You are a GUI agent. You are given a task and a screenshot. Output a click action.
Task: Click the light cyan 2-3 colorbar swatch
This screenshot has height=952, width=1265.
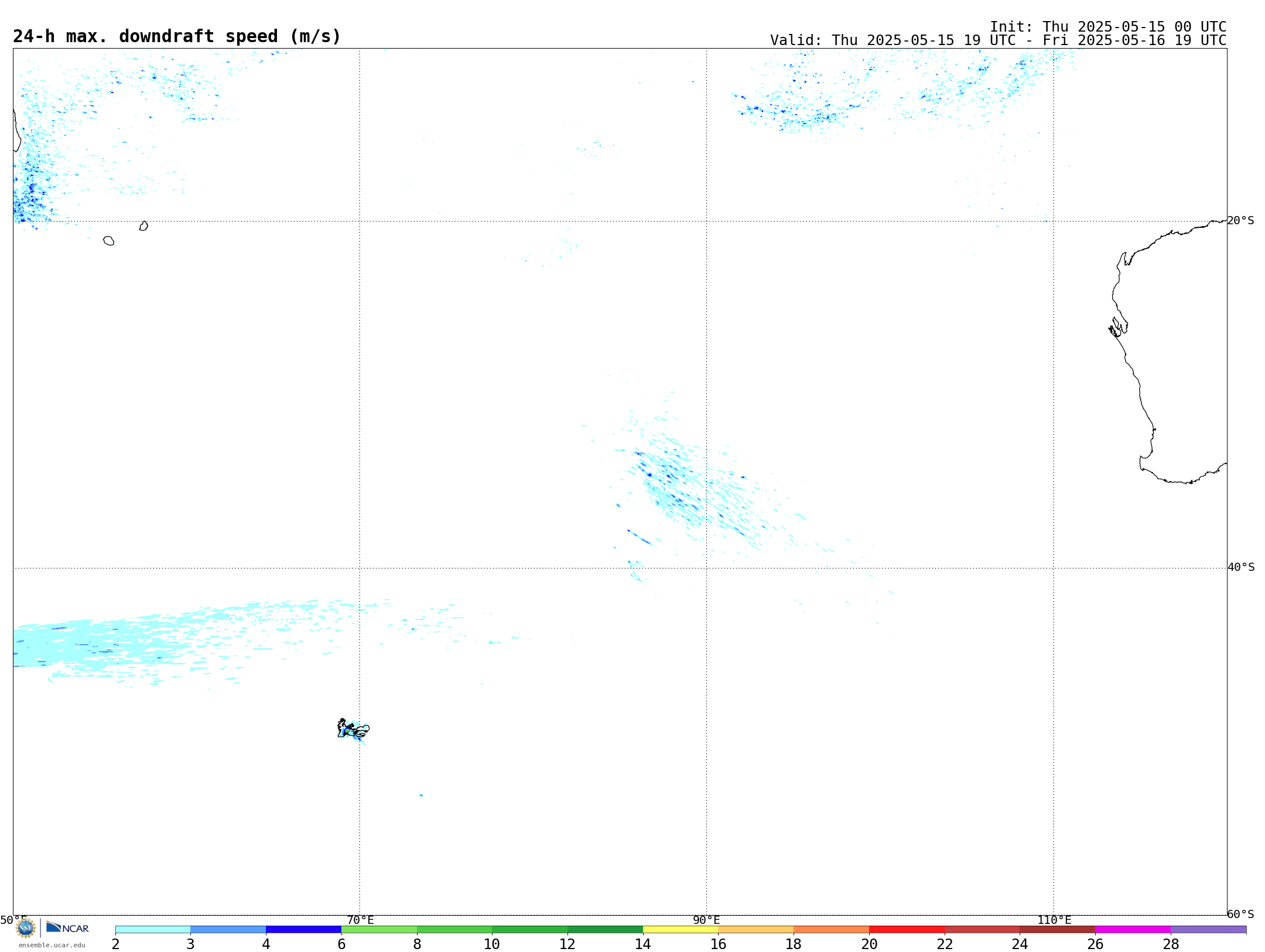coord(153,930)
